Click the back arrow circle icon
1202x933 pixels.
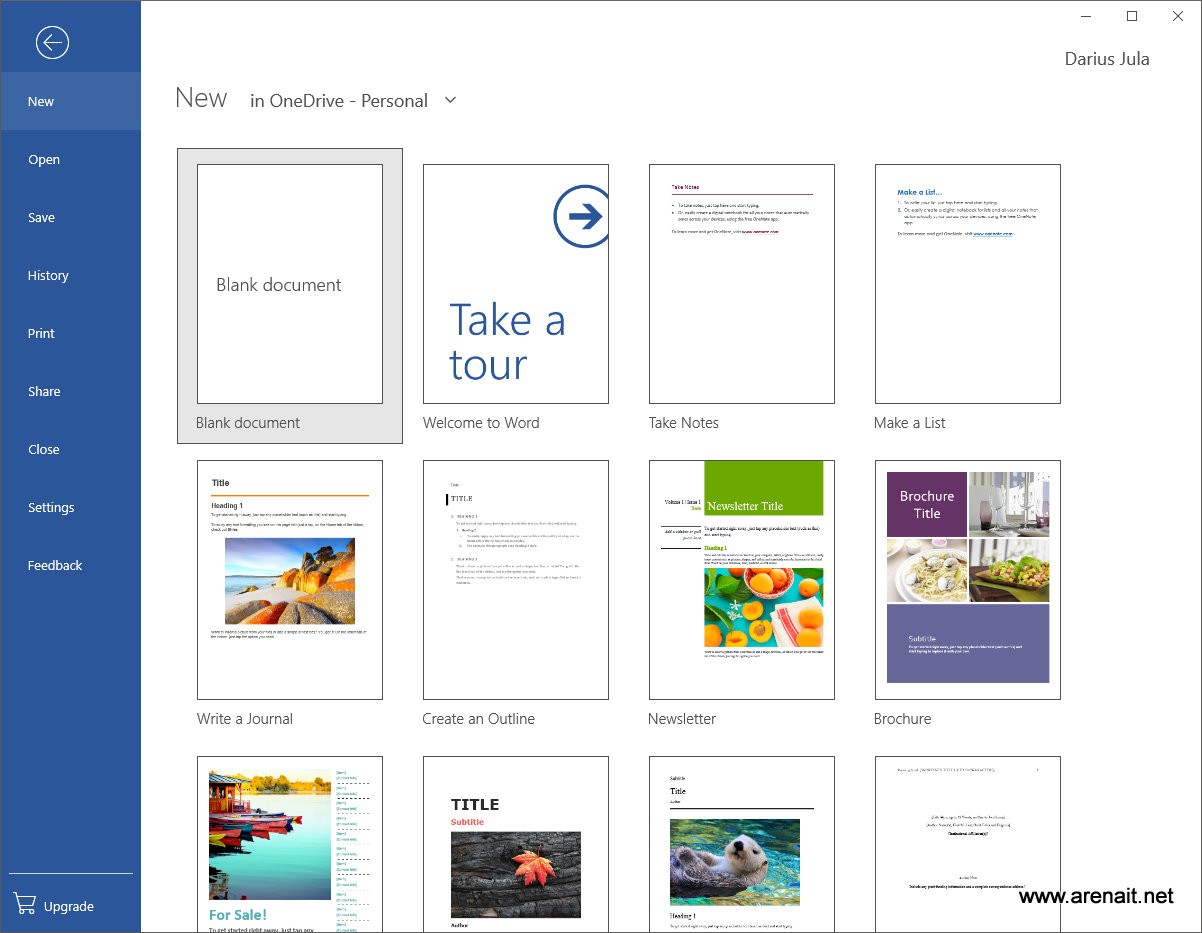pos(52,42)
